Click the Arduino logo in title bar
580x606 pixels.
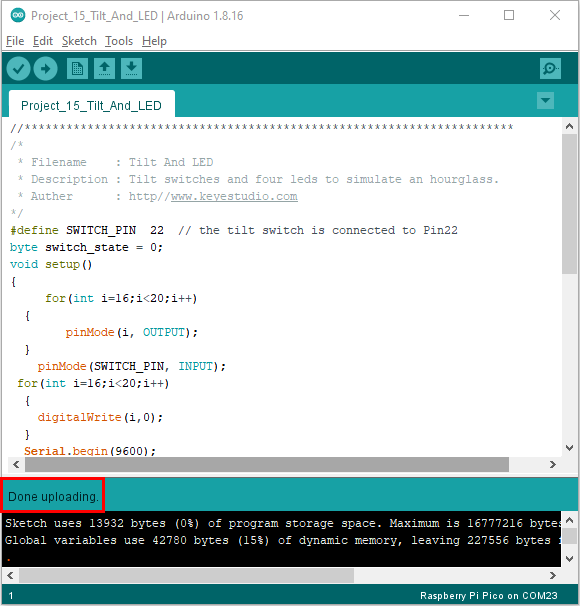(18, 15)
